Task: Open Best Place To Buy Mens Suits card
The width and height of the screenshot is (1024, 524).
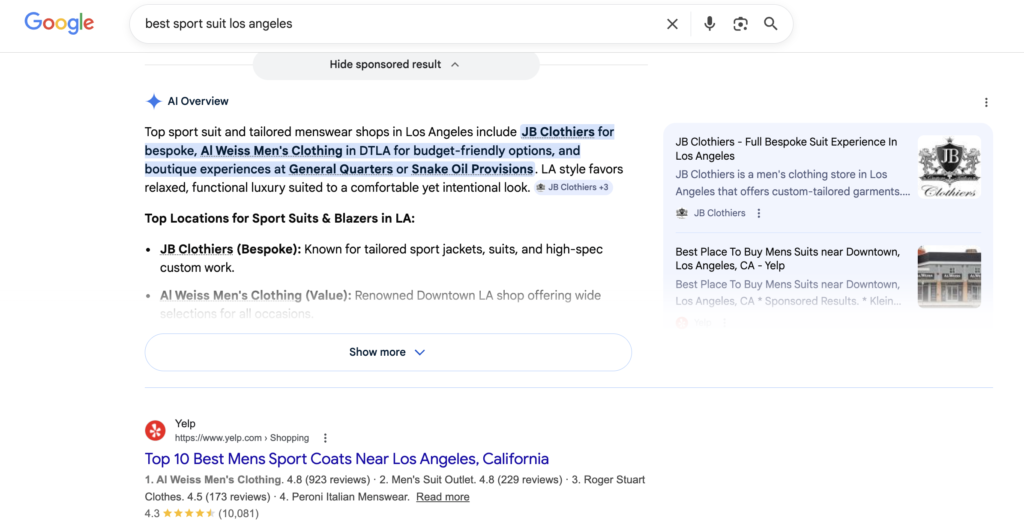Action: tap(787, 259)
